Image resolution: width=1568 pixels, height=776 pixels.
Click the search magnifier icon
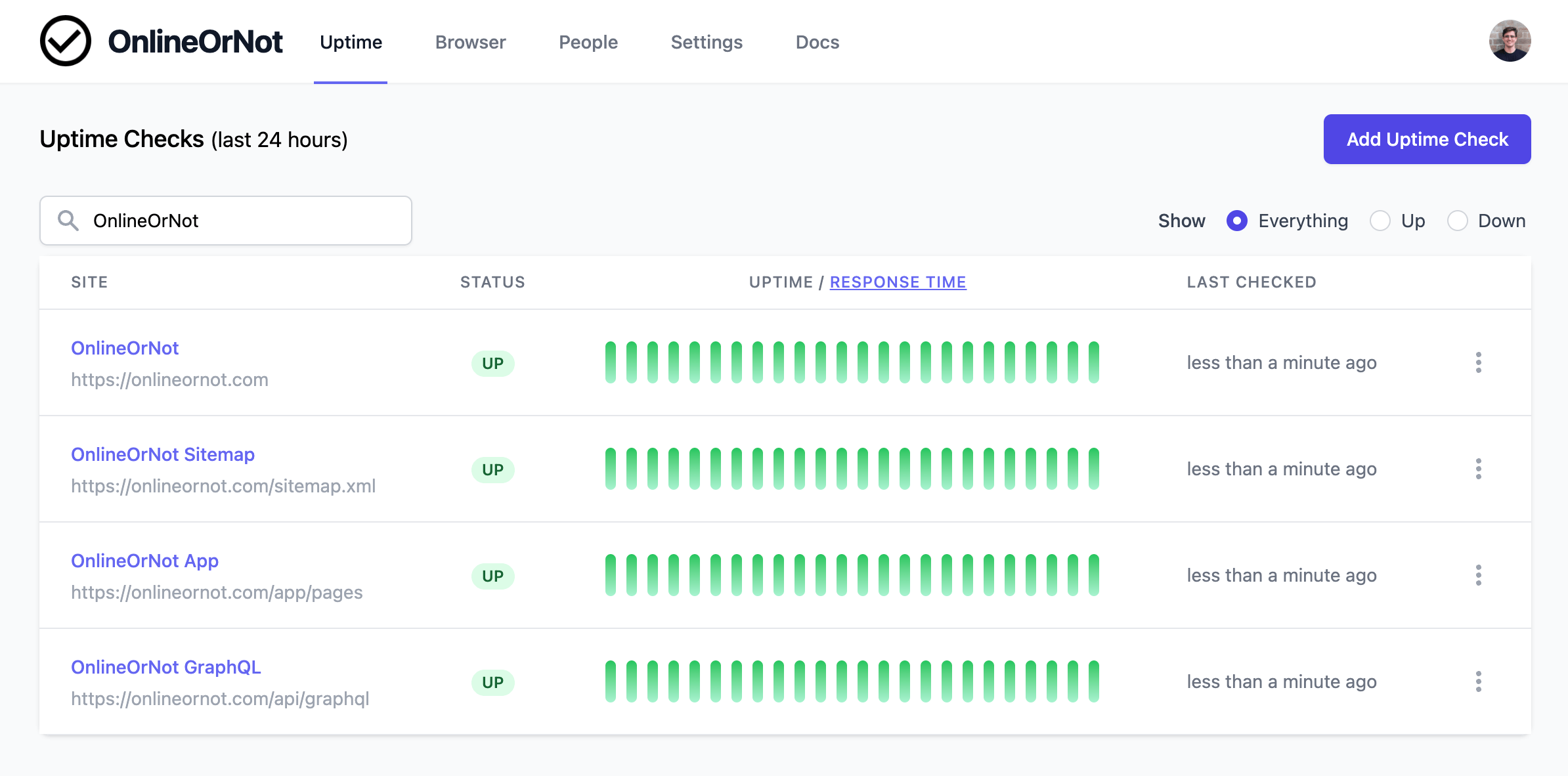[x=68, y=221]
